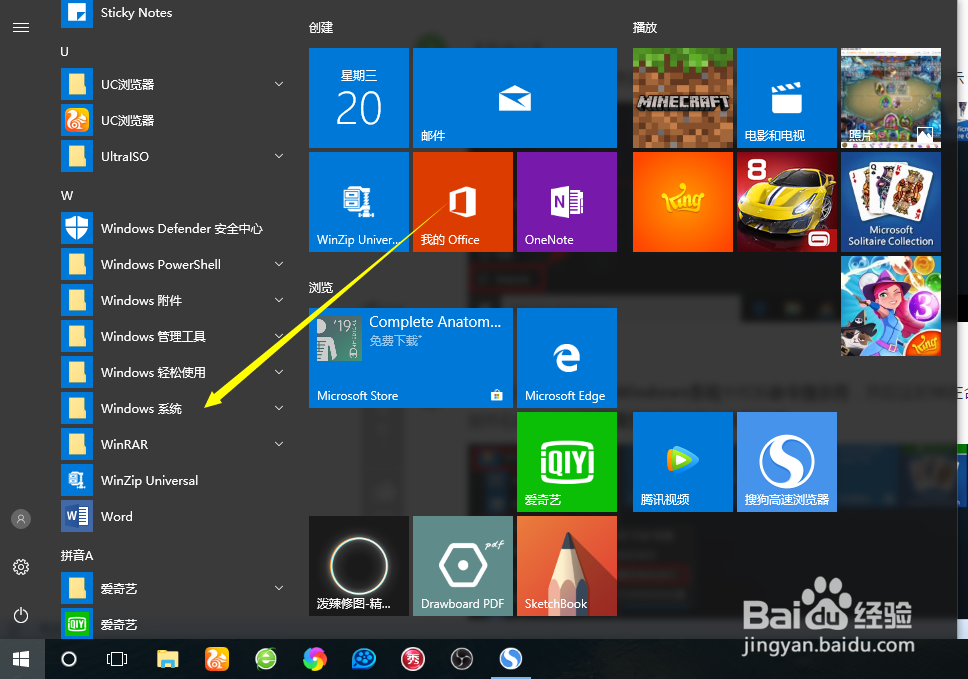Open the red 秀 taskbar icon
The width and height of the screenshot is (968, 679).
(413, 659)
